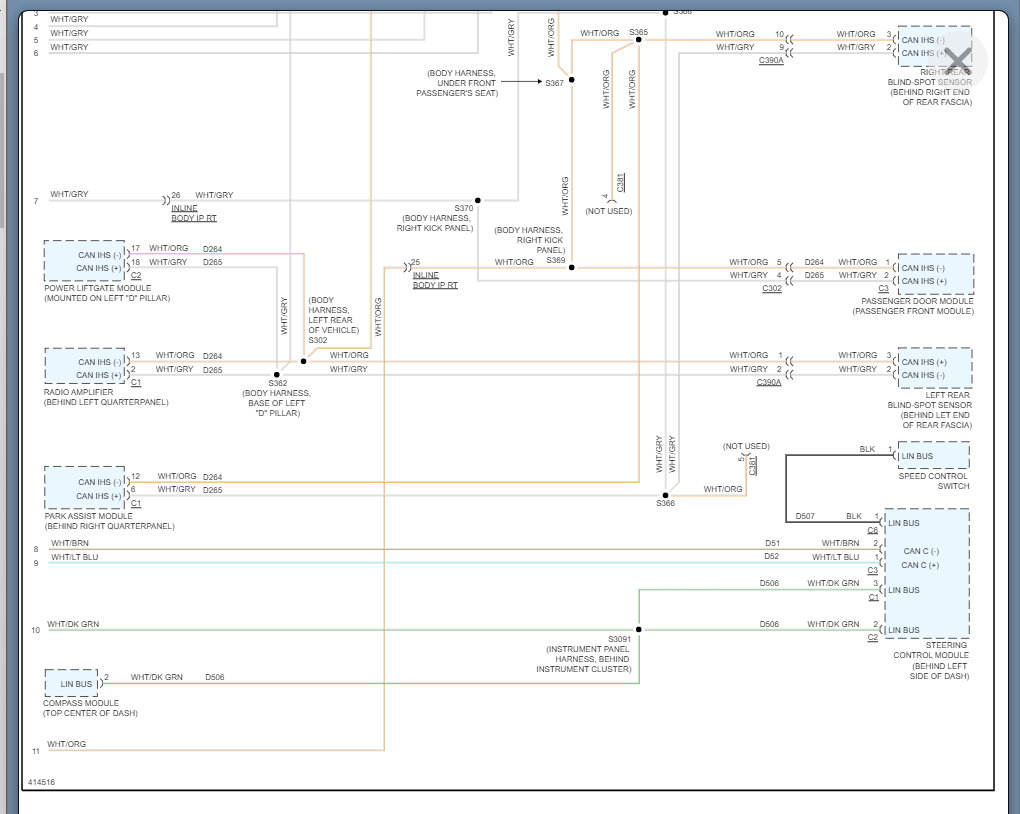Screen dimensions: 1020x814
Task: Select splice label S302
Action: click(317, 340)
